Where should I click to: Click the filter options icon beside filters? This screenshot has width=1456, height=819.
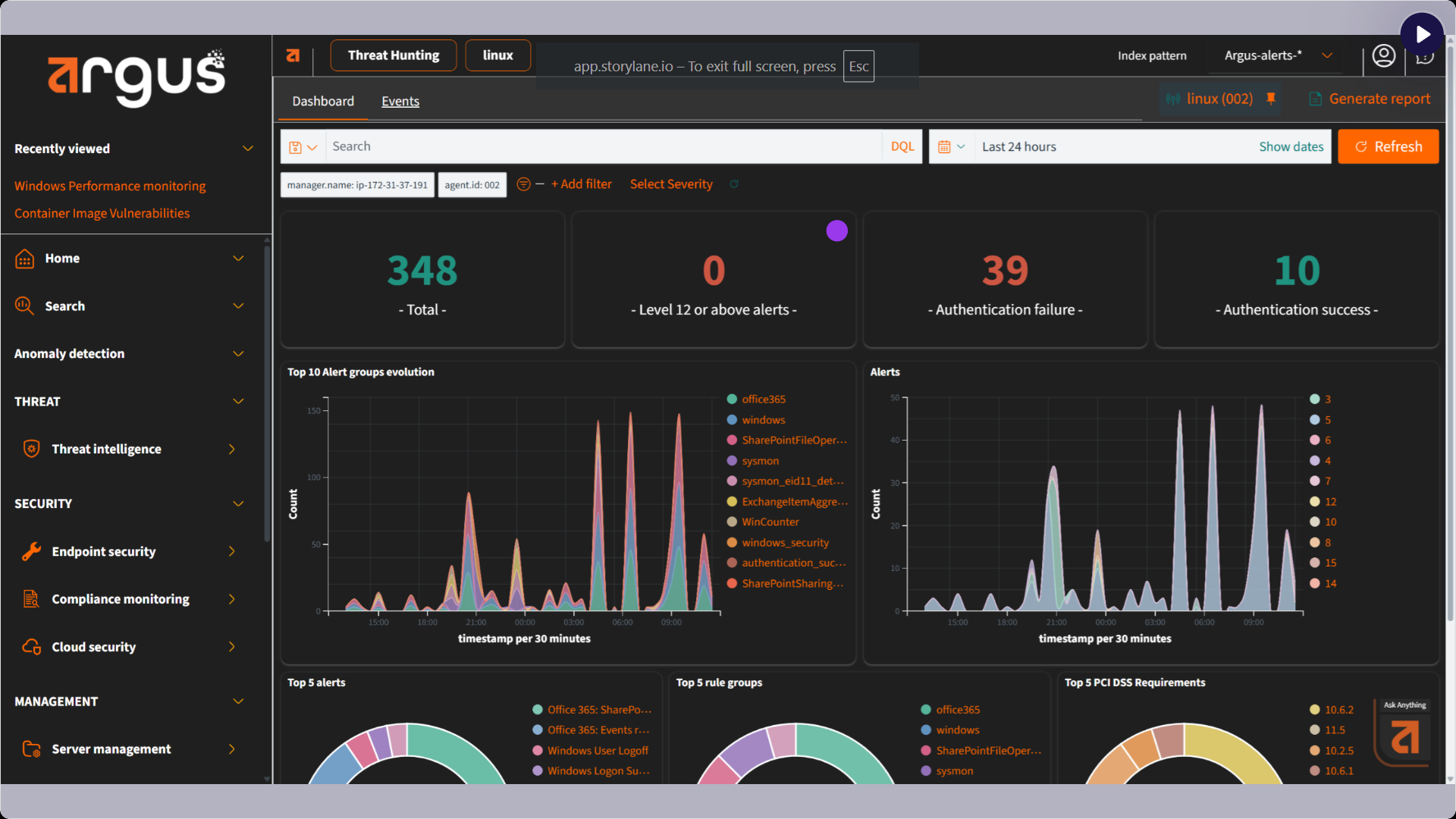[523, 184]
